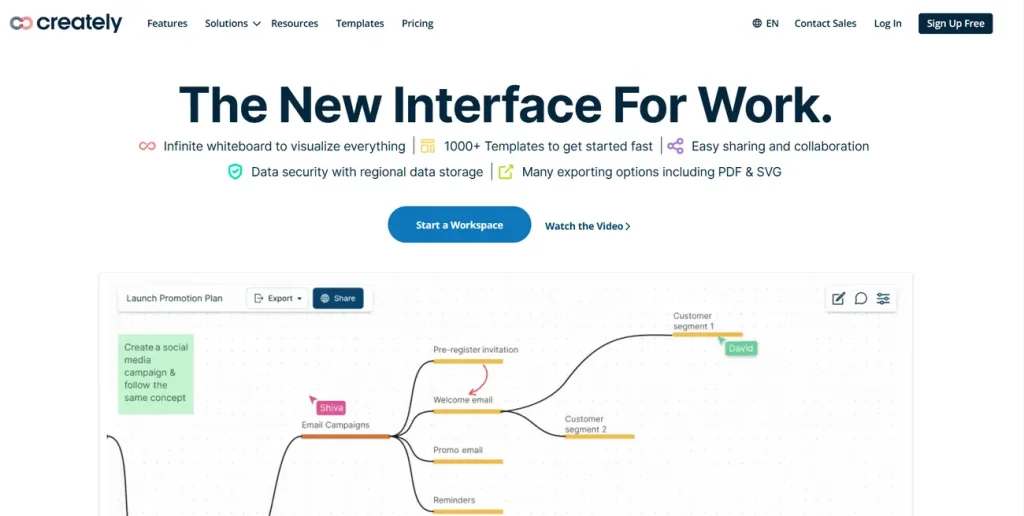Click the Start a Workspace button
The image size is (1024, 516).
pyautogui.click(x=459, y=225)
